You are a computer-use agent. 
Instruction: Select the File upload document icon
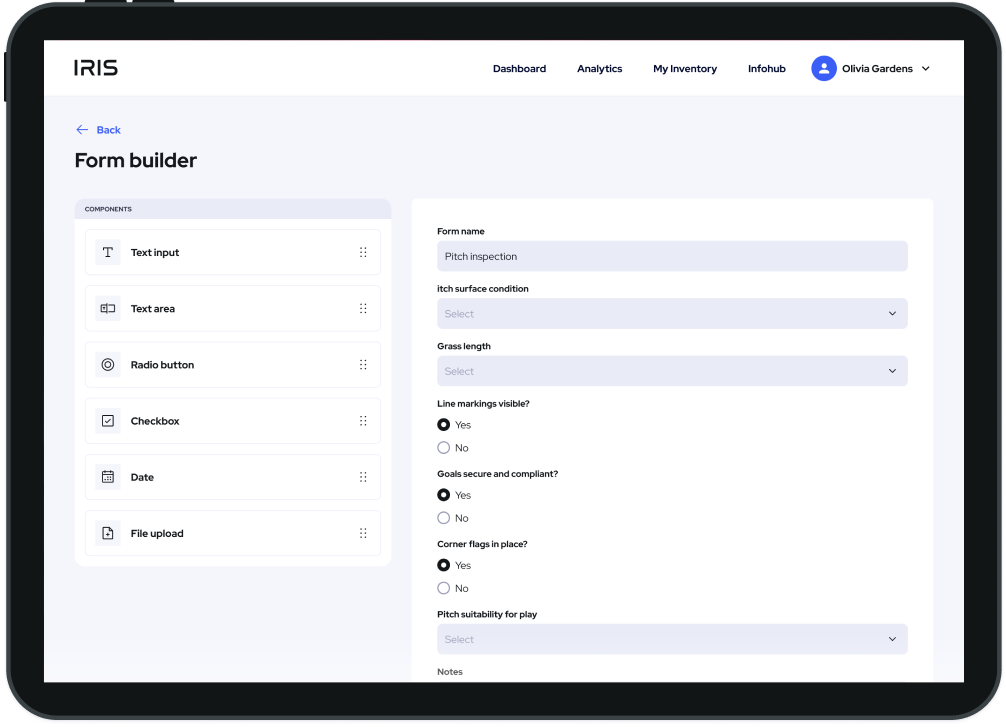point(107,533)
